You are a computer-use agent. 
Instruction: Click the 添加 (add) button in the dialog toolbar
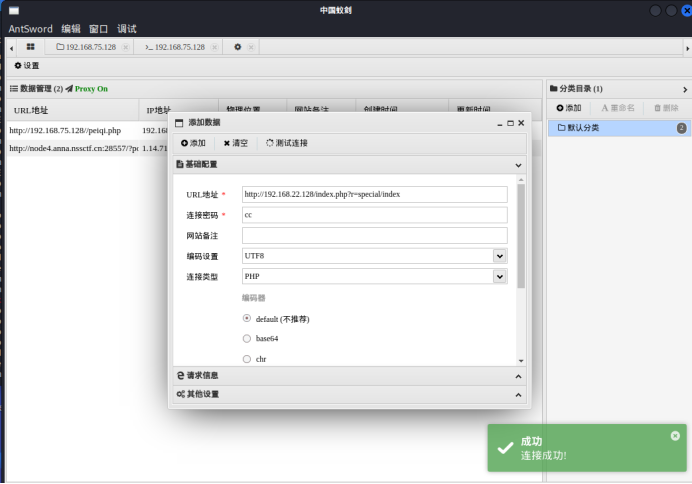coord(193,143)
